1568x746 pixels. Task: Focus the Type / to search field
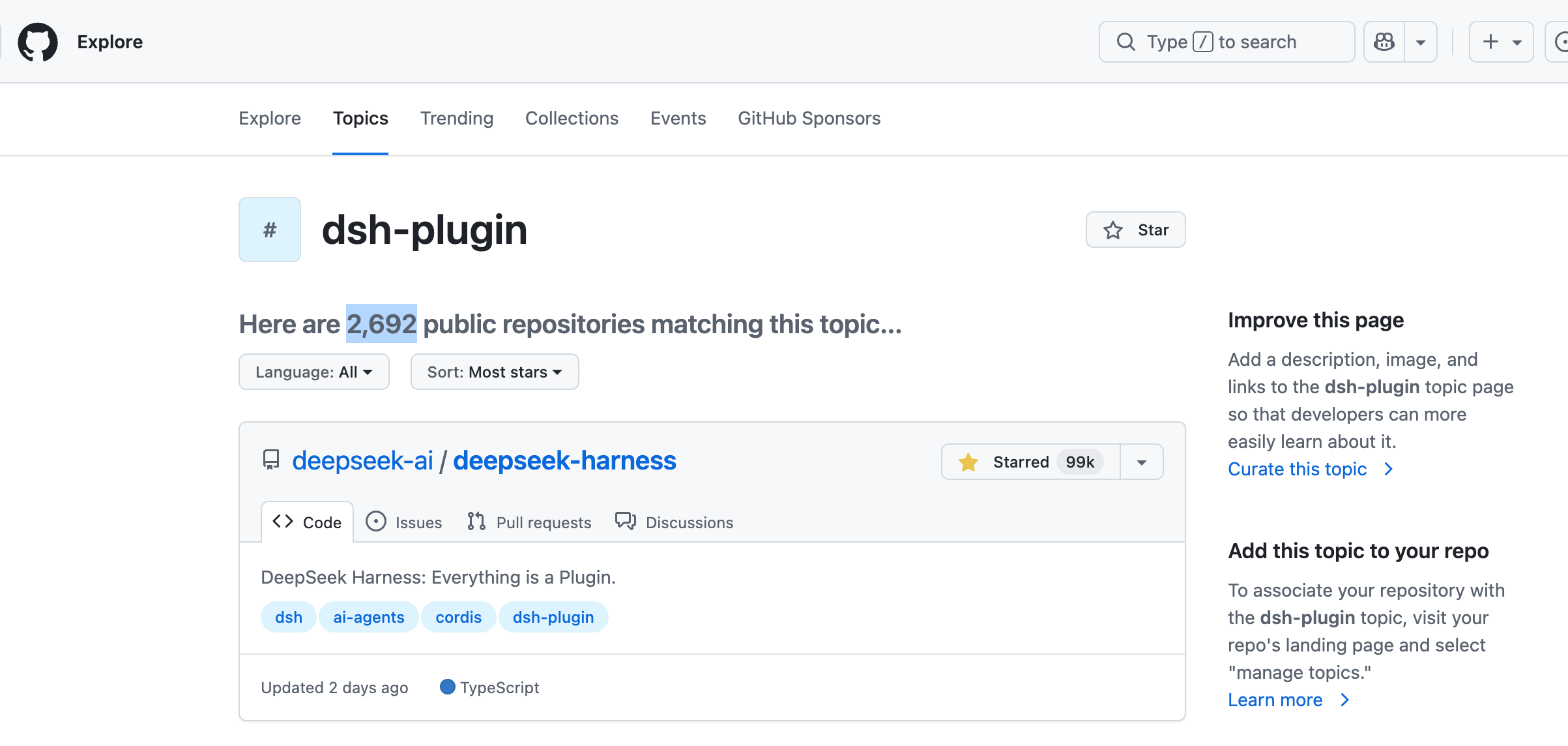1227,42
